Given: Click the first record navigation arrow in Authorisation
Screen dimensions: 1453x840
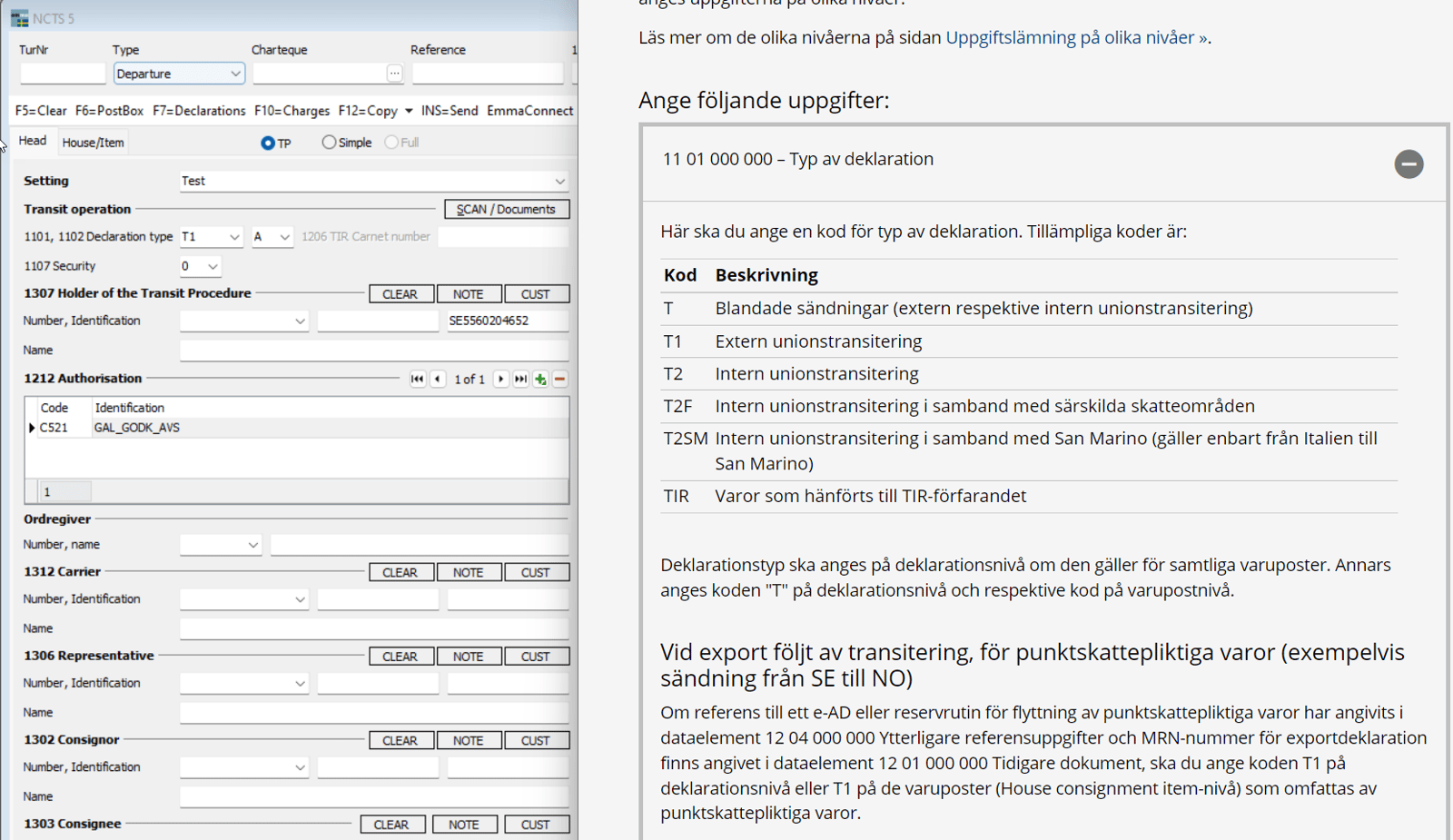Looking at the screenshot, I should tap(417, 379).
